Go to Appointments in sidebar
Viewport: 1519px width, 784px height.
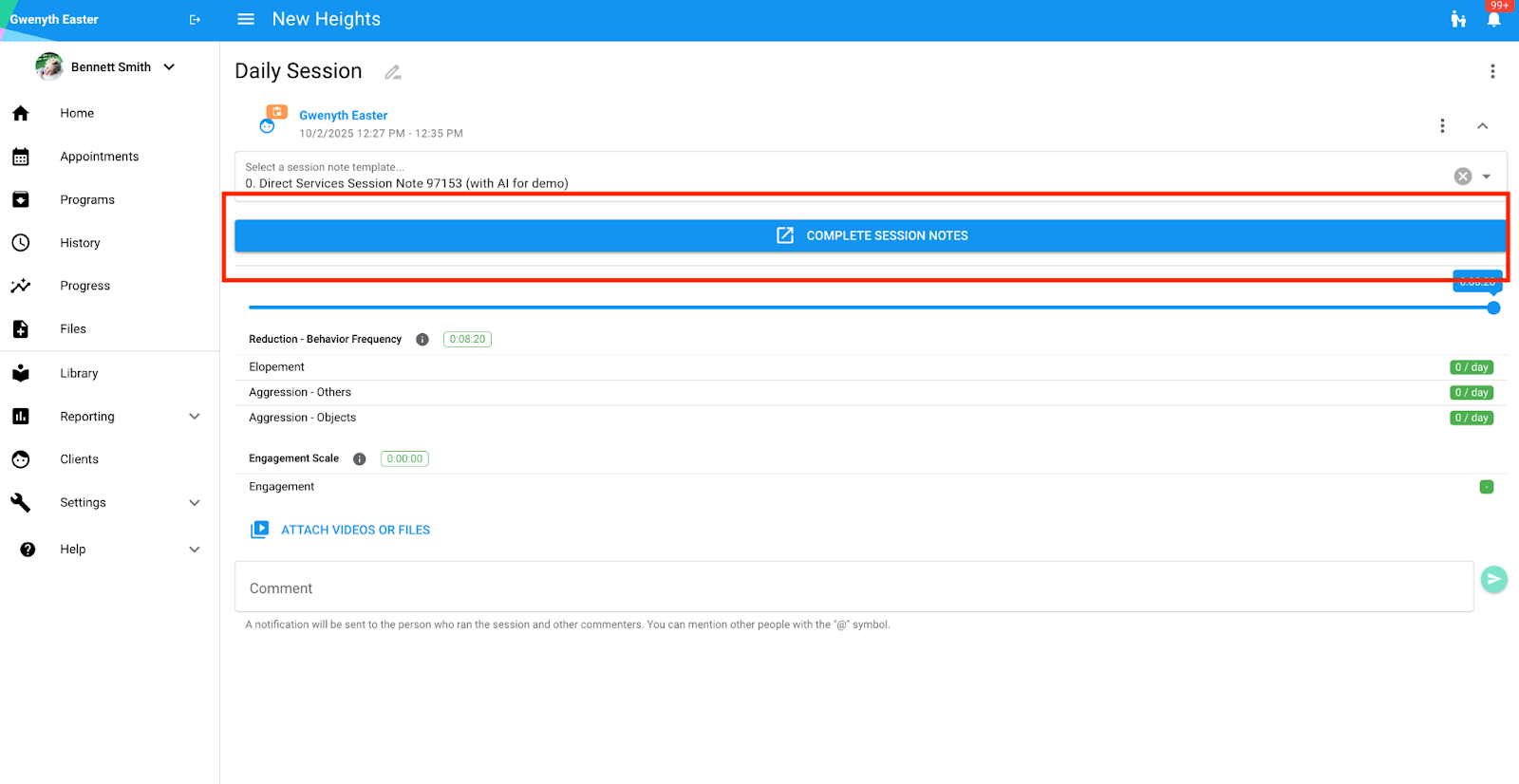pos(99,157)
